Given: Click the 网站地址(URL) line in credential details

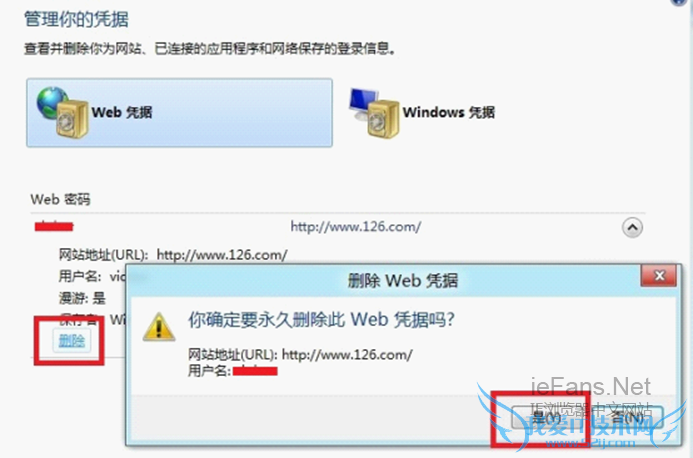Looking at the screenshot, I should 173,255.
